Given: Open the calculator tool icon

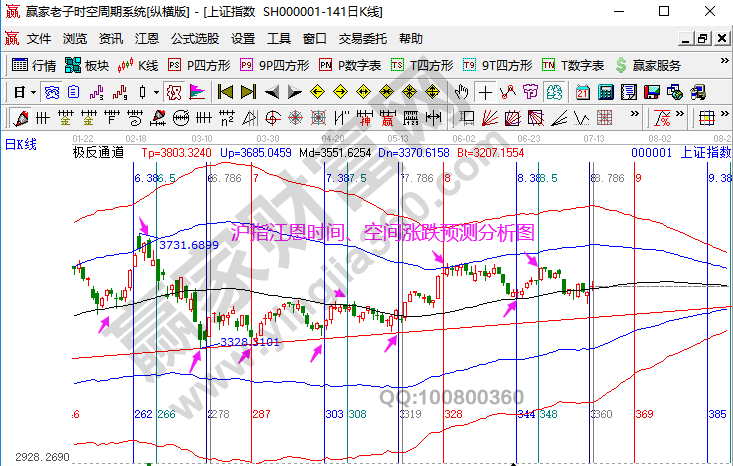Looking at the screenshot, I should tap(605, 92).
